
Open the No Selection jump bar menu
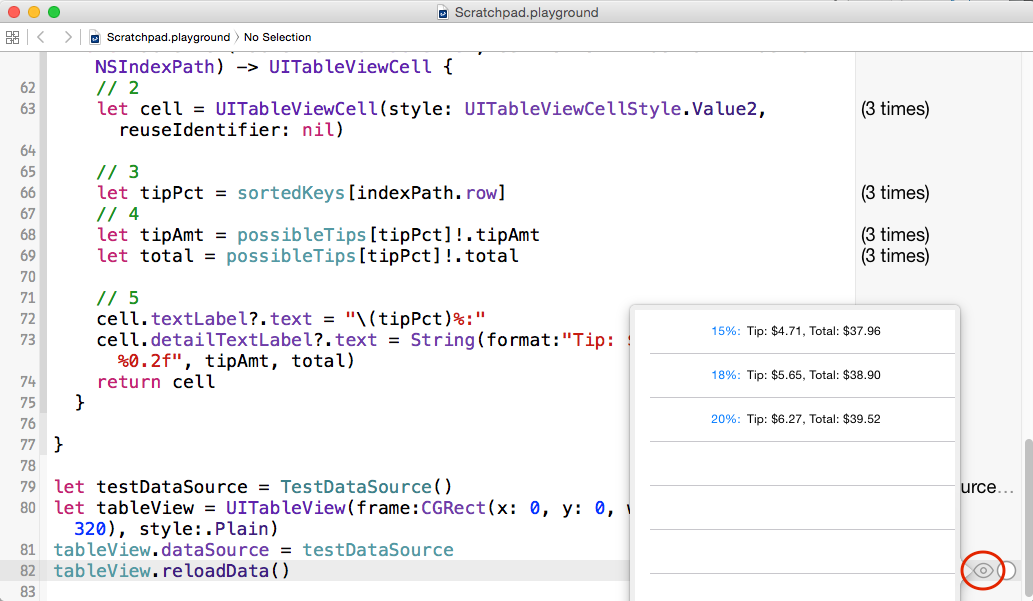click(x=277, y=37)
